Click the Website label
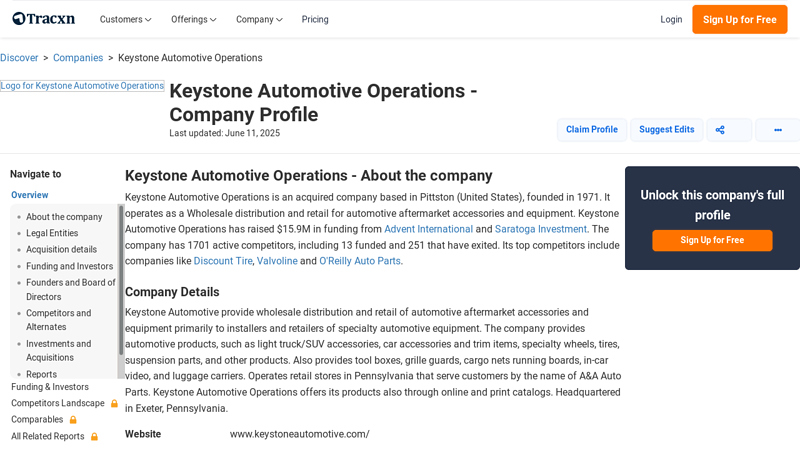The image size is (800, 450). click(143, 434)
